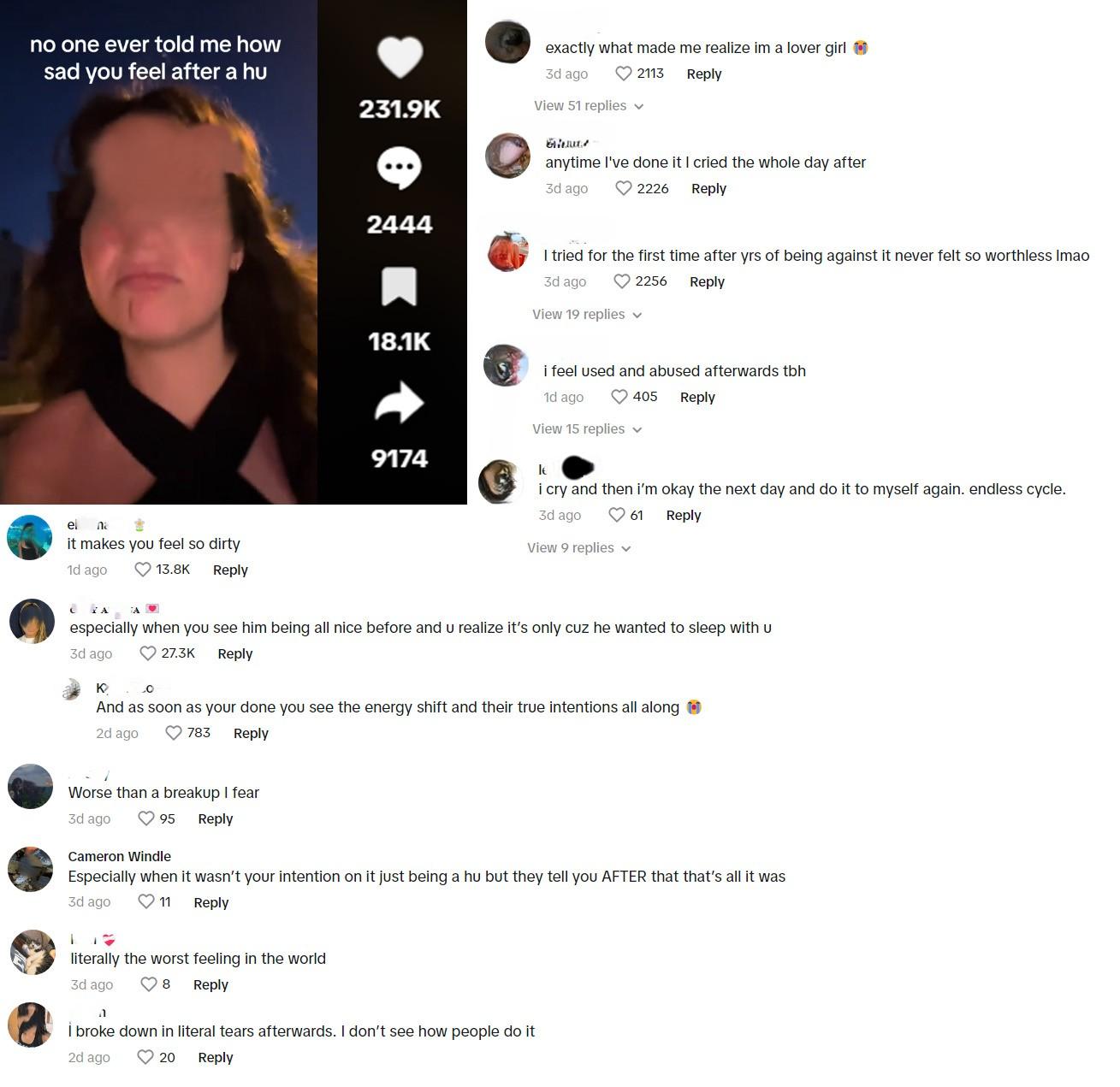Open Cameron Windle's profile name

120,856
